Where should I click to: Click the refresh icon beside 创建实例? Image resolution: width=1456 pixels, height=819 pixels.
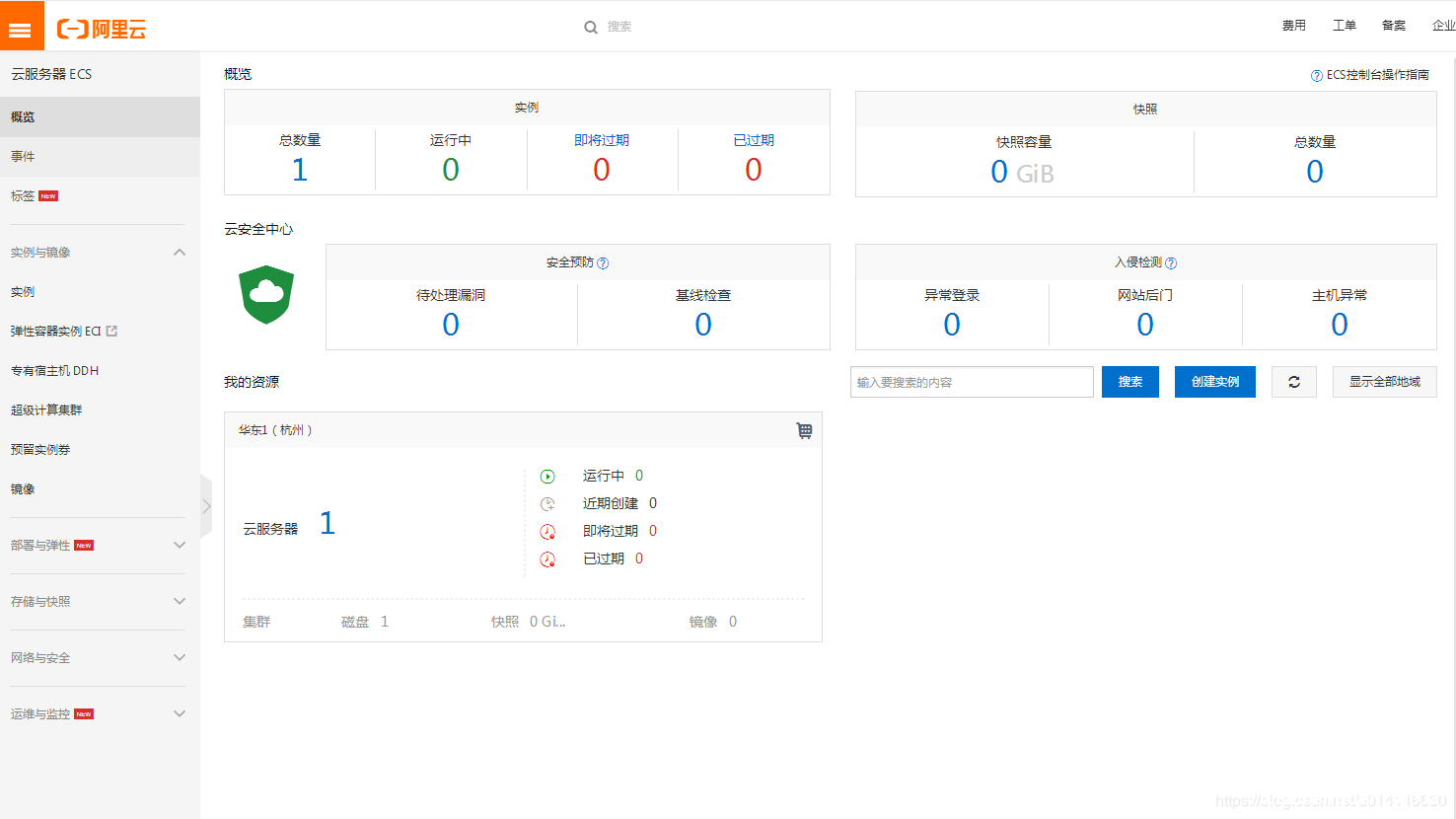(x=1293, y=382)
